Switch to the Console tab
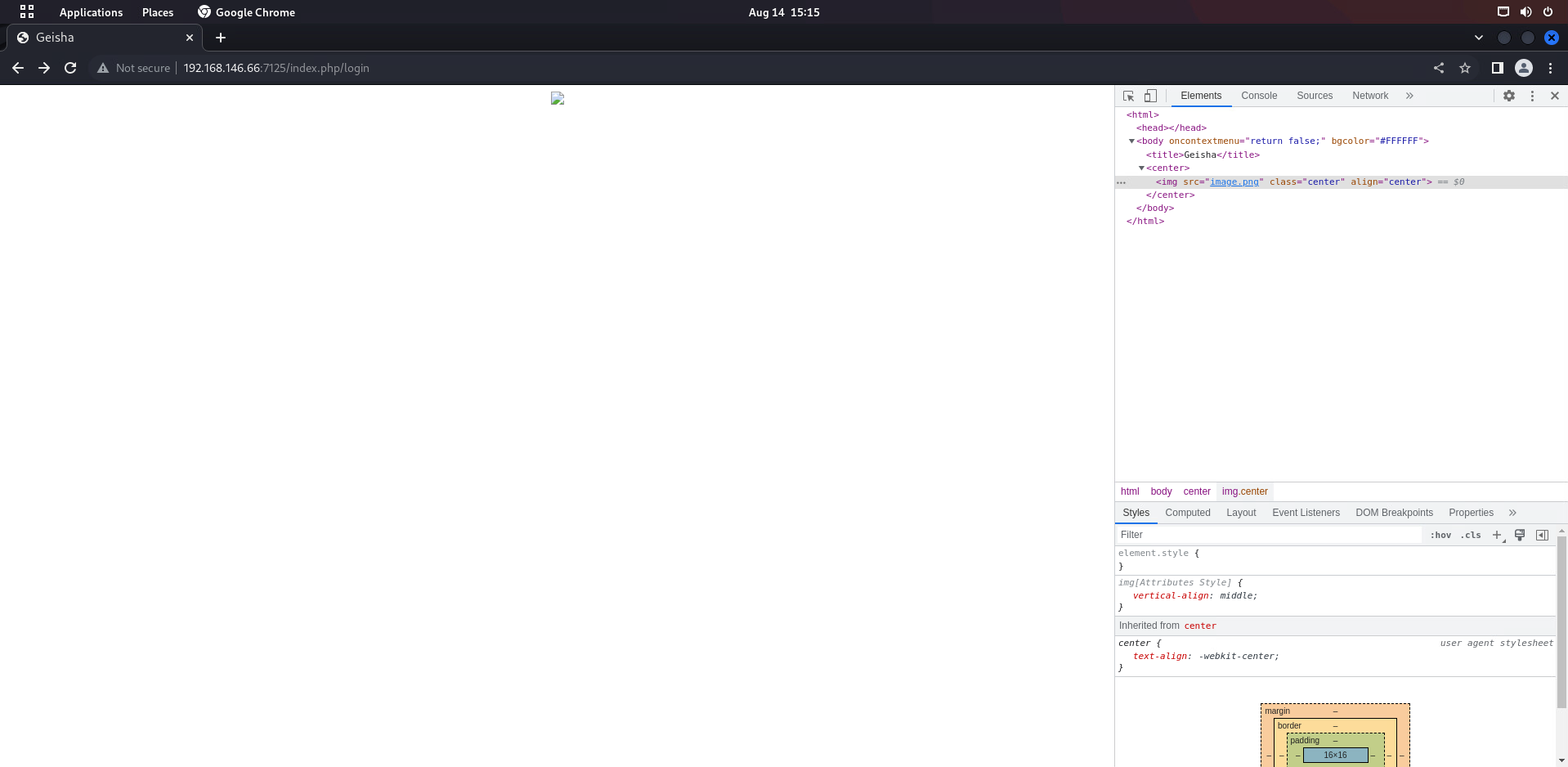Viewport: 1568px width, 767px height. click(x=1259, y=96)
